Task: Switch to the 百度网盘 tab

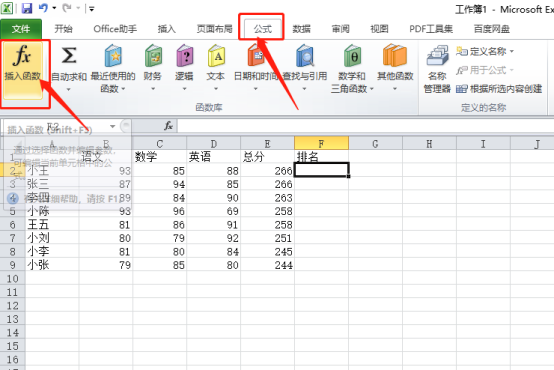Action: (x=491, y=29)
